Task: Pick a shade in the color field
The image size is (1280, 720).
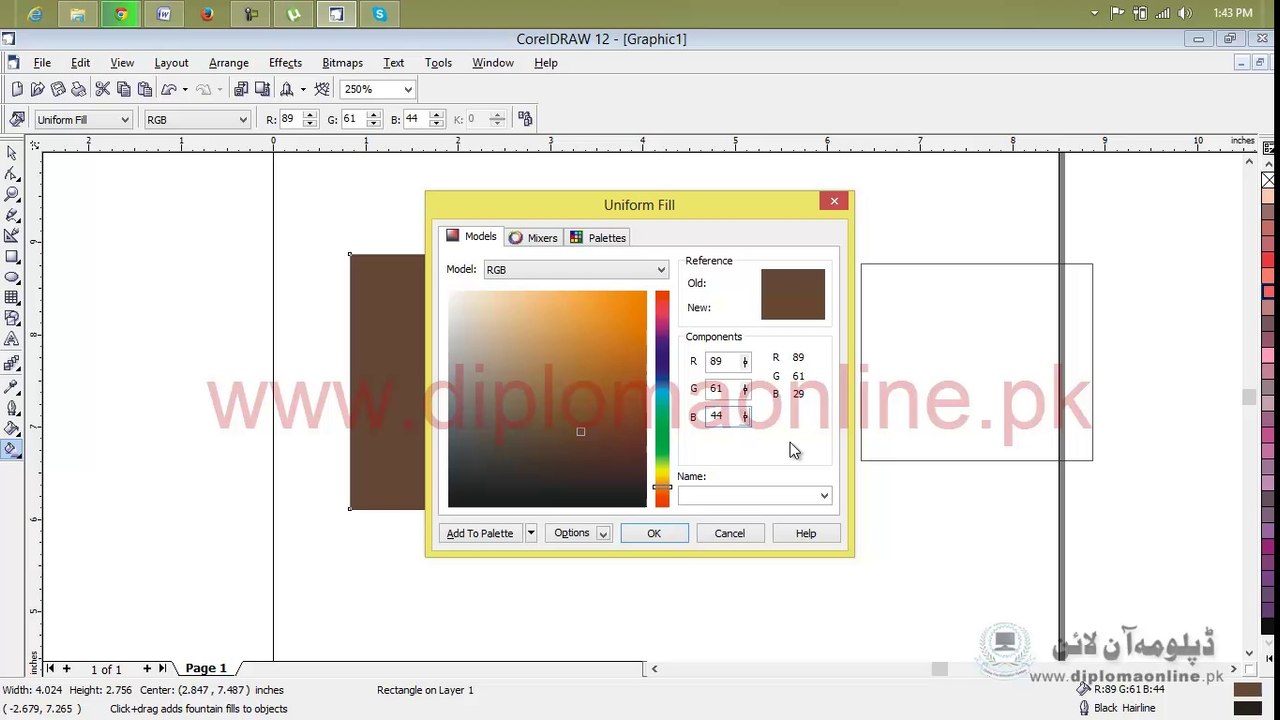Action: (547, 399)
